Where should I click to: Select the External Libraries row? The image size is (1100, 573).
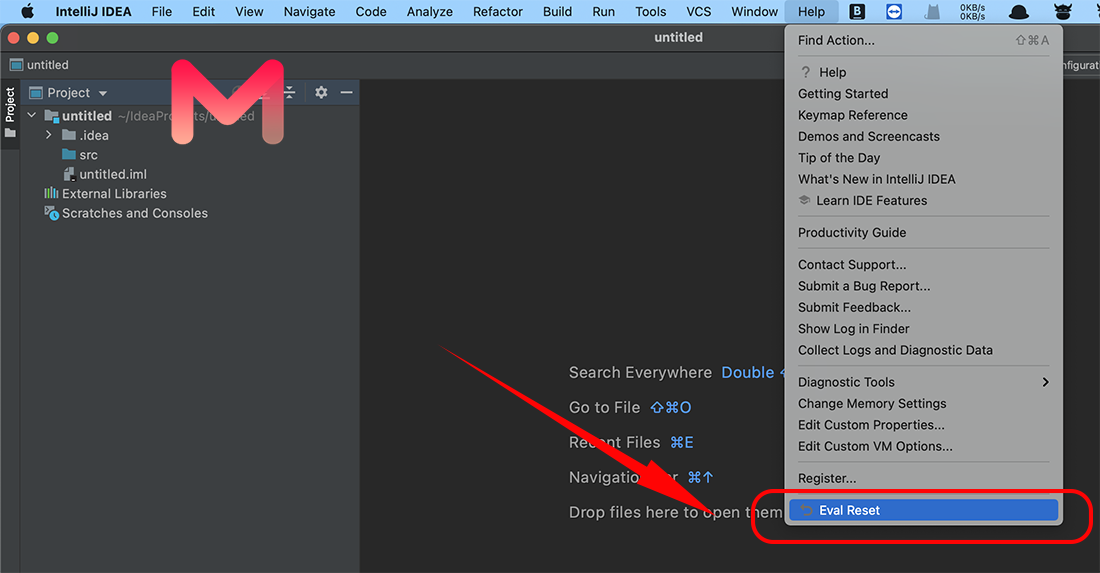coord(189,194)
